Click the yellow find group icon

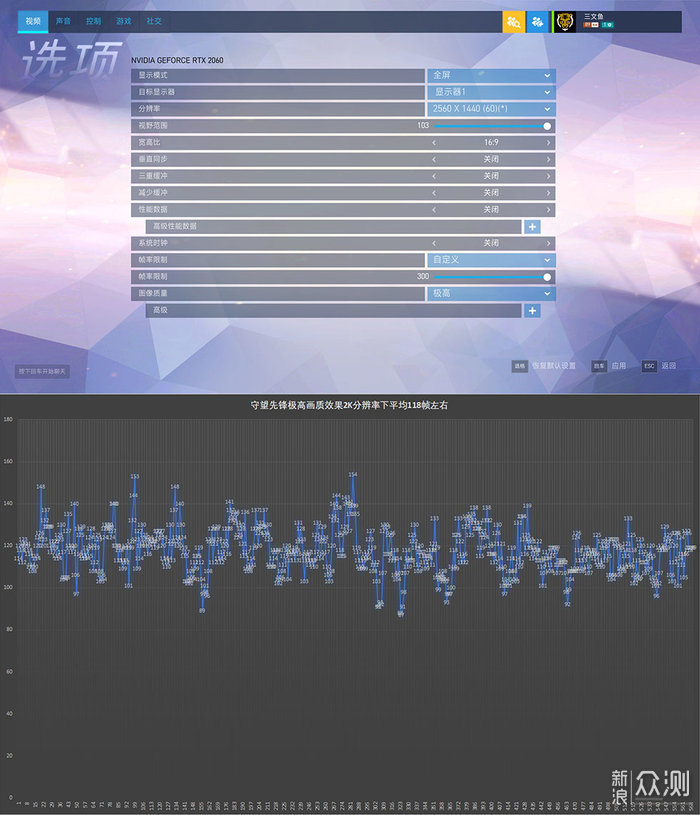click(513, 22)
